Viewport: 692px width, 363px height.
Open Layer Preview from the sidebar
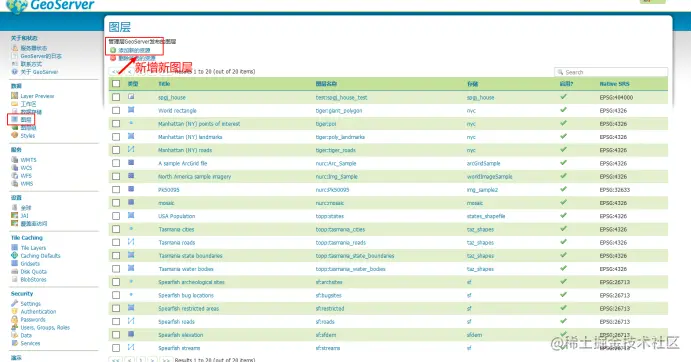tap(37, 96)
